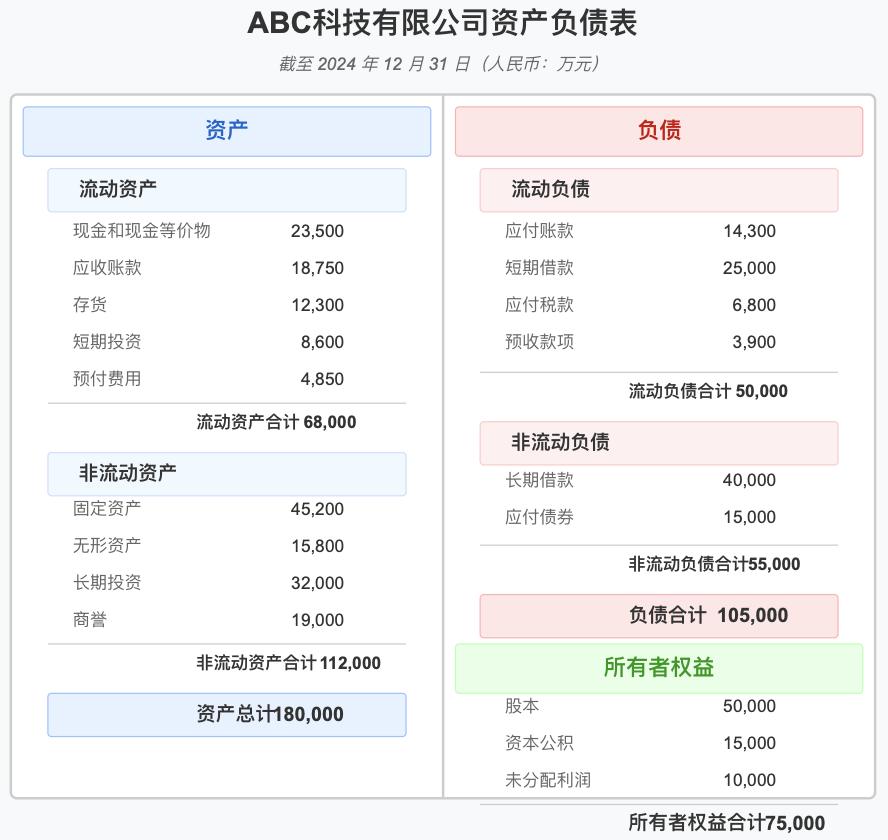
Task: Click the 负债合计 105,000 total bar
Action: click(x=659, y=616)
